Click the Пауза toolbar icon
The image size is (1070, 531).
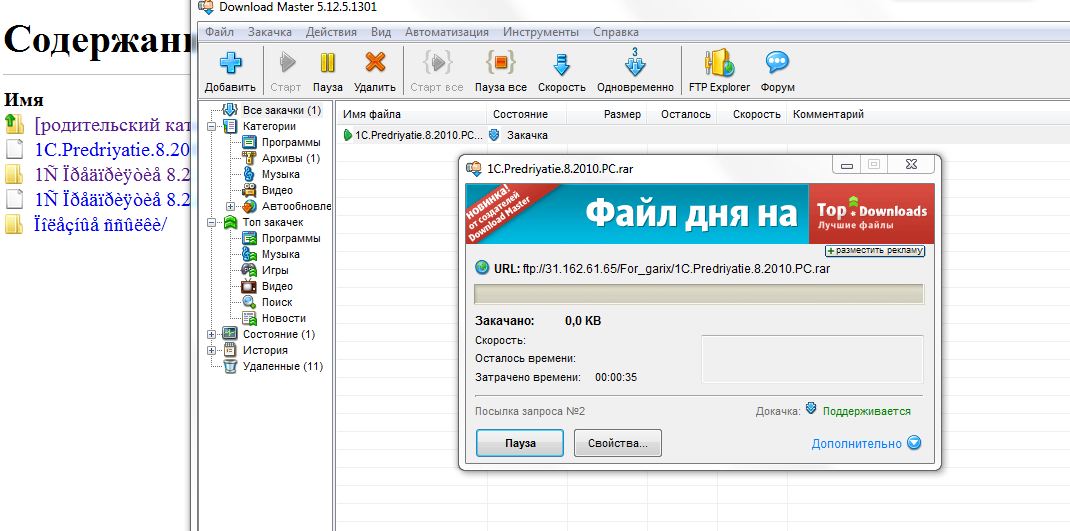[x=328, y=63]
